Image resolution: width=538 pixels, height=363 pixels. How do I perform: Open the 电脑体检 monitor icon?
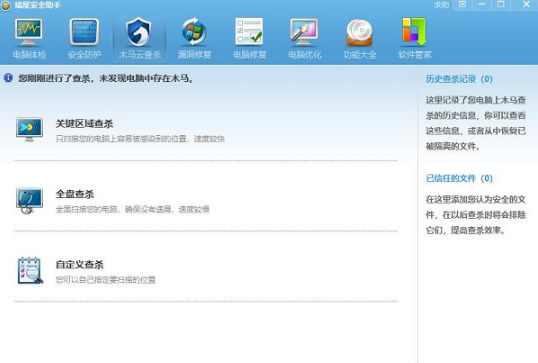(29, 33)
